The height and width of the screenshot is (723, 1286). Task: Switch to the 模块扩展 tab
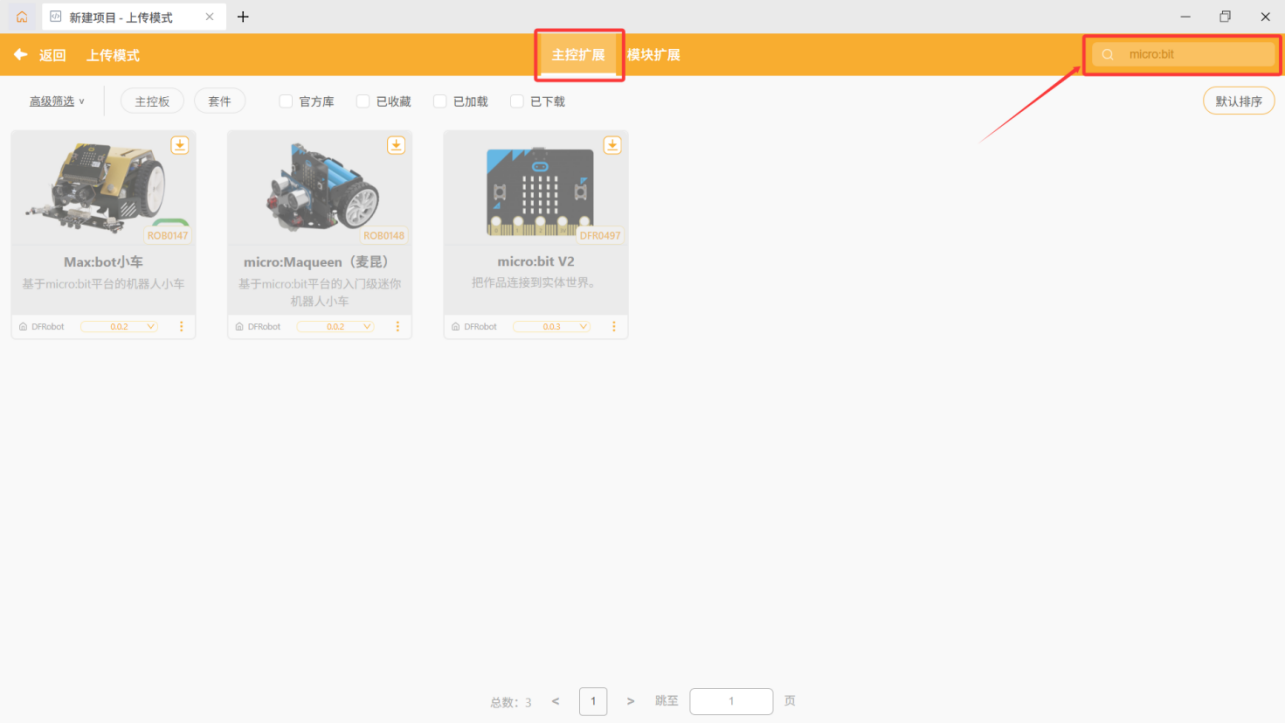(x=653, y=55)
